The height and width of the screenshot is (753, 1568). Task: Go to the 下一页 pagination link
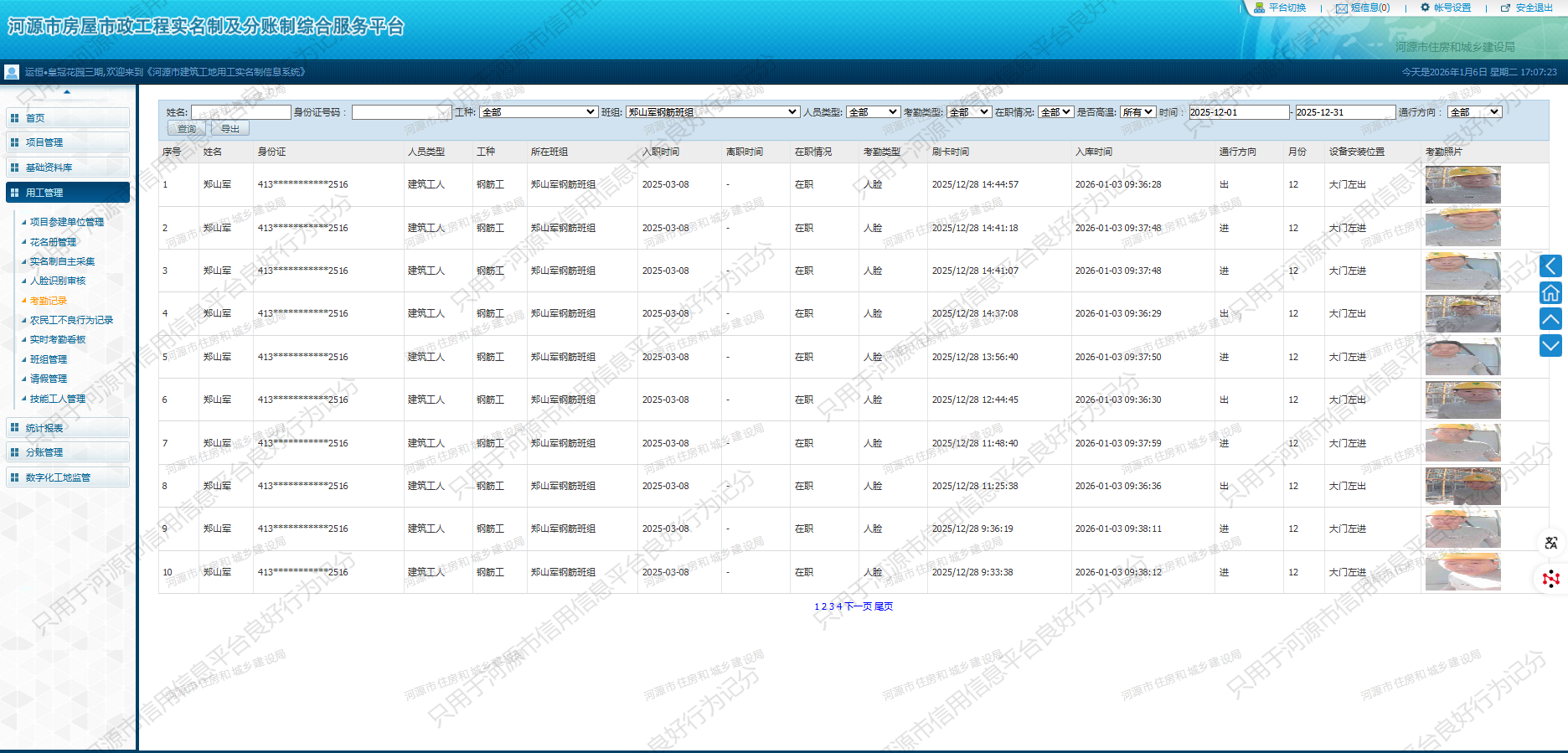coord(858,606)
